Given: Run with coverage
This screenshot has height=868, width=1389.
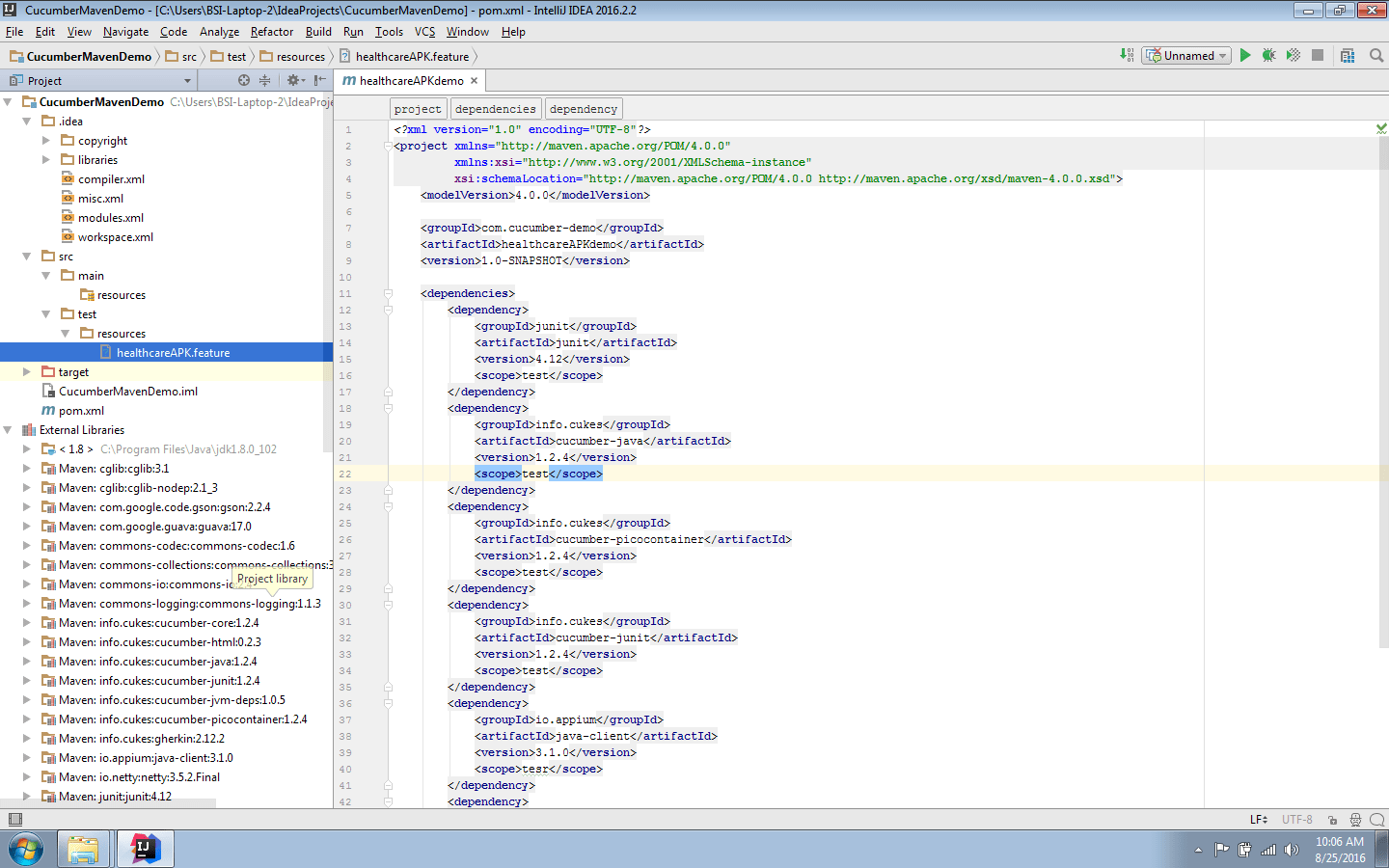Looking at the screenshot, I should point(1293,55).
